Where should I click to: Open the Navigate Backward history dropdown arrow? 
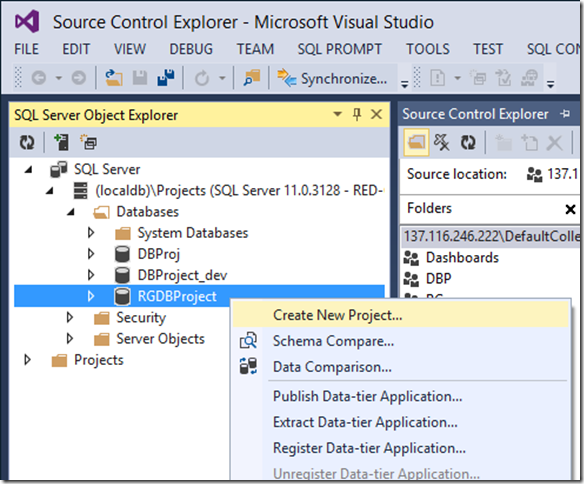[59, 78]
